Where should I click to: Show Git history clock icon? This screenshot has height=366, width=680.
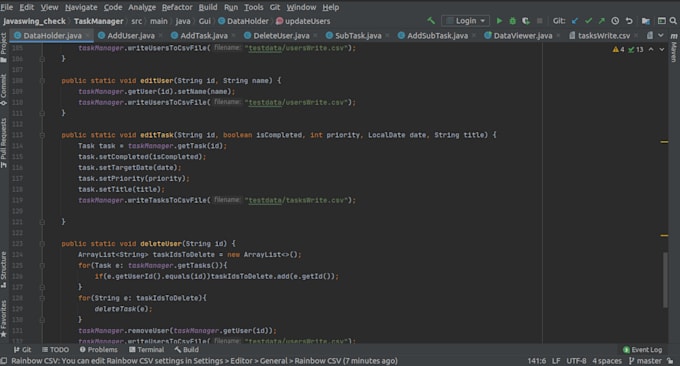click(615, 21)
